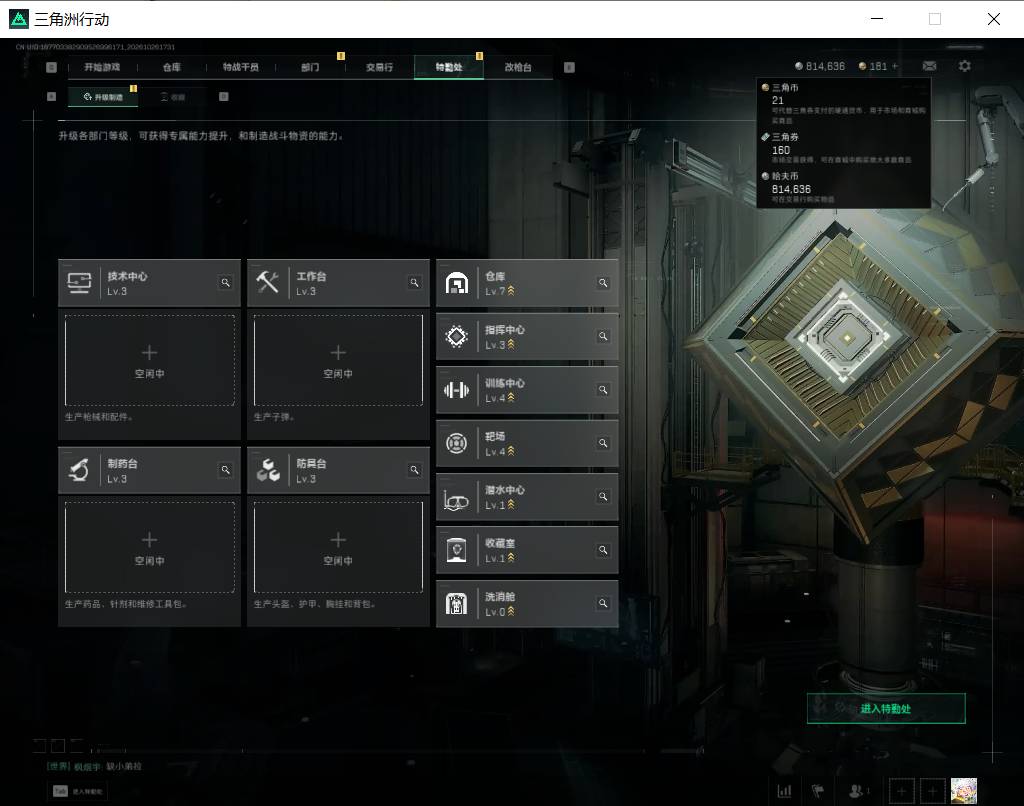Open the 潜水中心 diving goggles entry

tap(527, 497)
